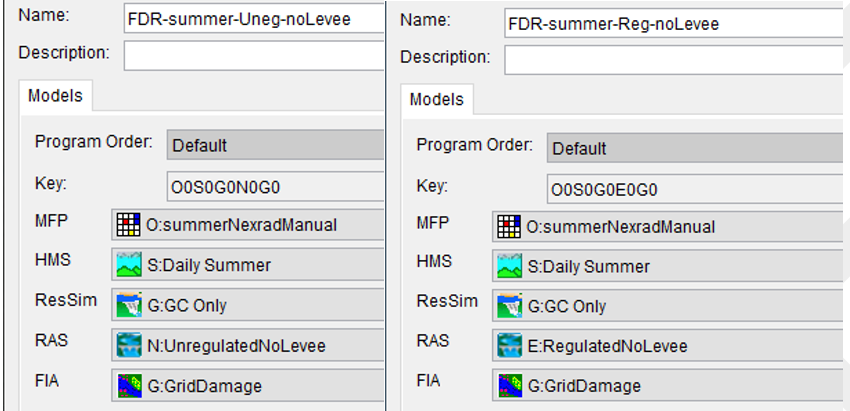Image resolution: width=850 pixels, height=411 pixels.
Task: Click HMS landscape icon in FDR-summer-Reg-noLevee panel
Action: pyautogui.click(x=508, y=267)
